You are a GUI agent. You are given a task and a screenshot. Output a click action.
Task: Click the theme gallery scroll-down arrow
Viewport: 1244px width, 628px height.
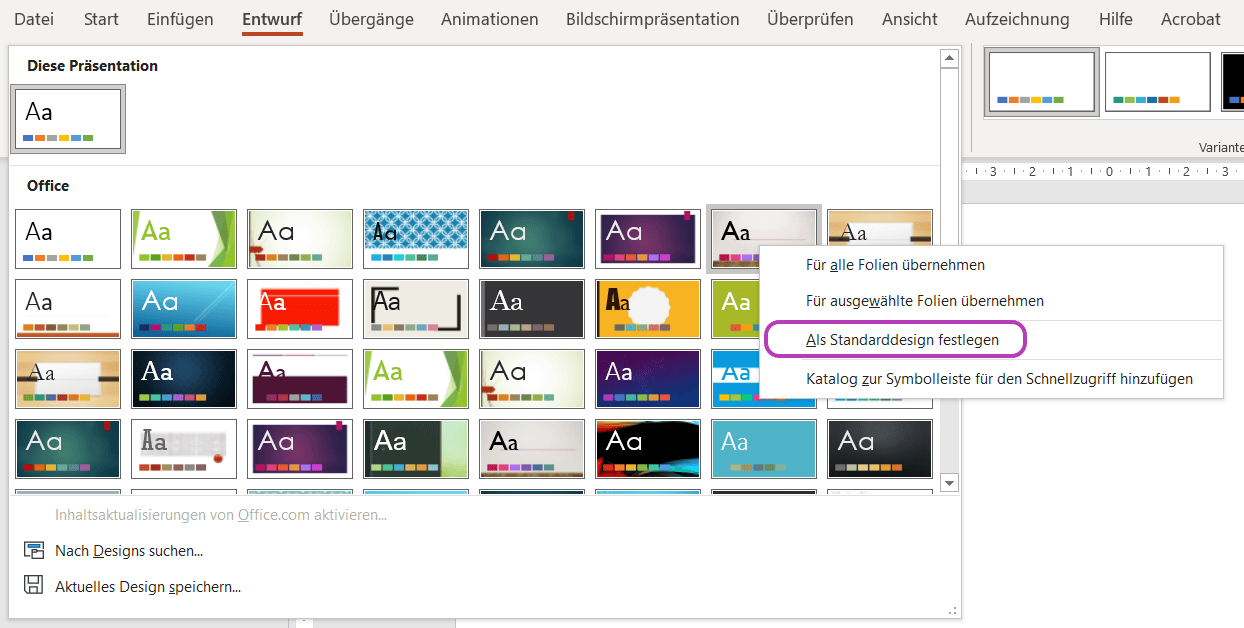pyautogui.click(x=948, y=483)
